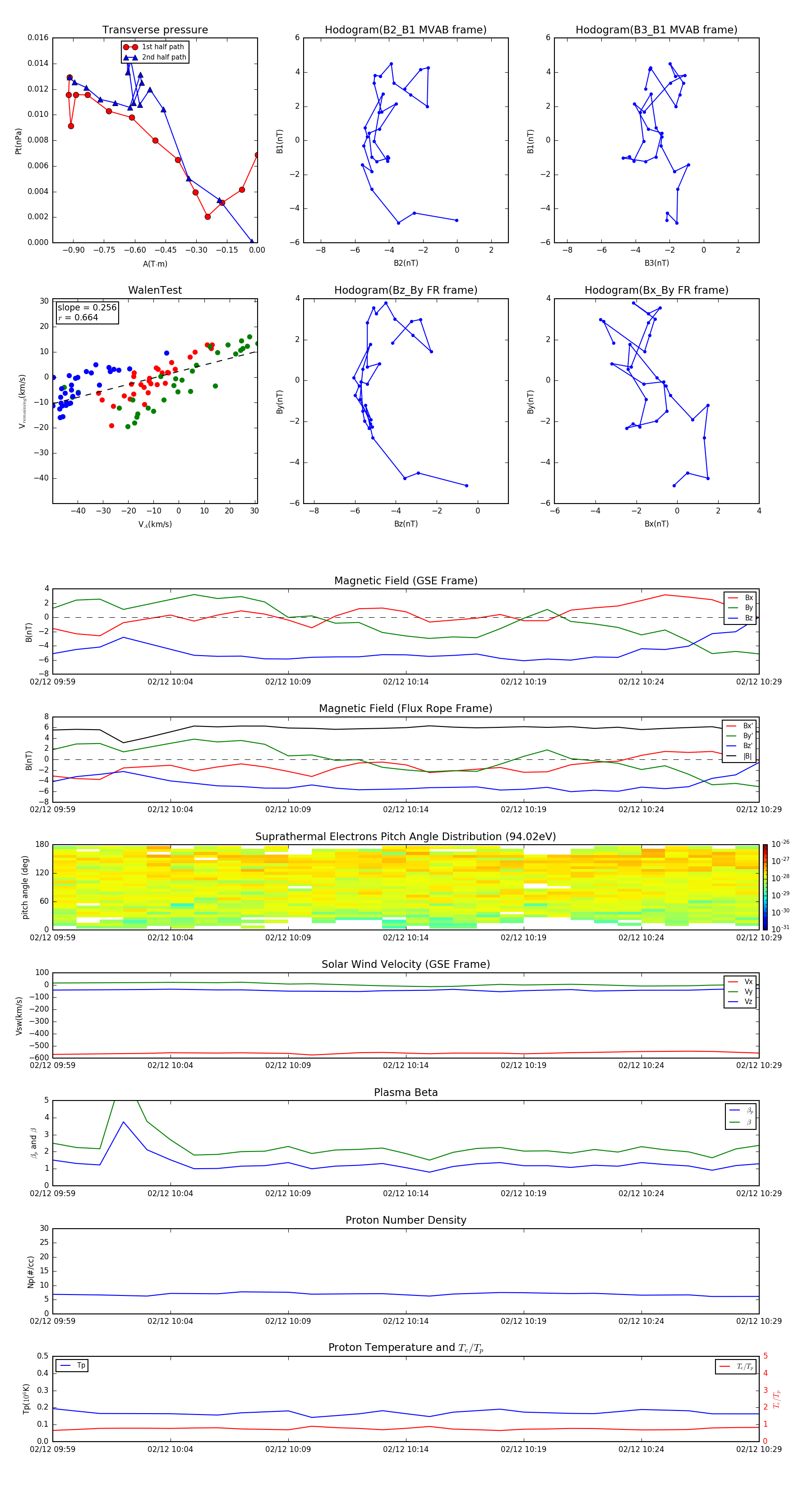Click the Plasma Beta legend box
The image size is (812, 1489).
[x=741, y=1116]
